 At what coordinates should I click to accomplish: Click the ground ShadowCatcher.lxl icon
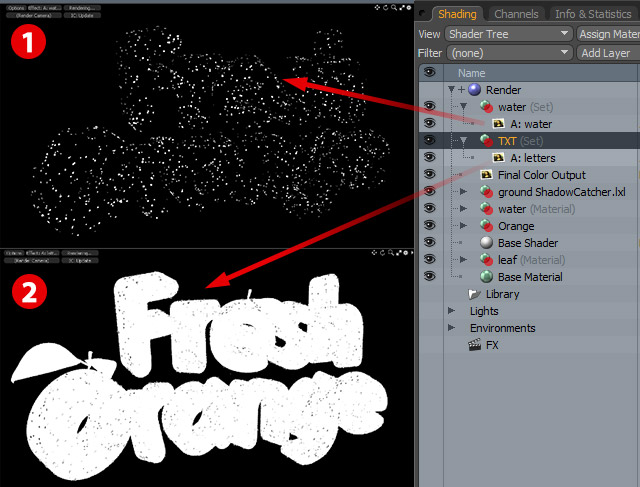click(x=487, y=191)
